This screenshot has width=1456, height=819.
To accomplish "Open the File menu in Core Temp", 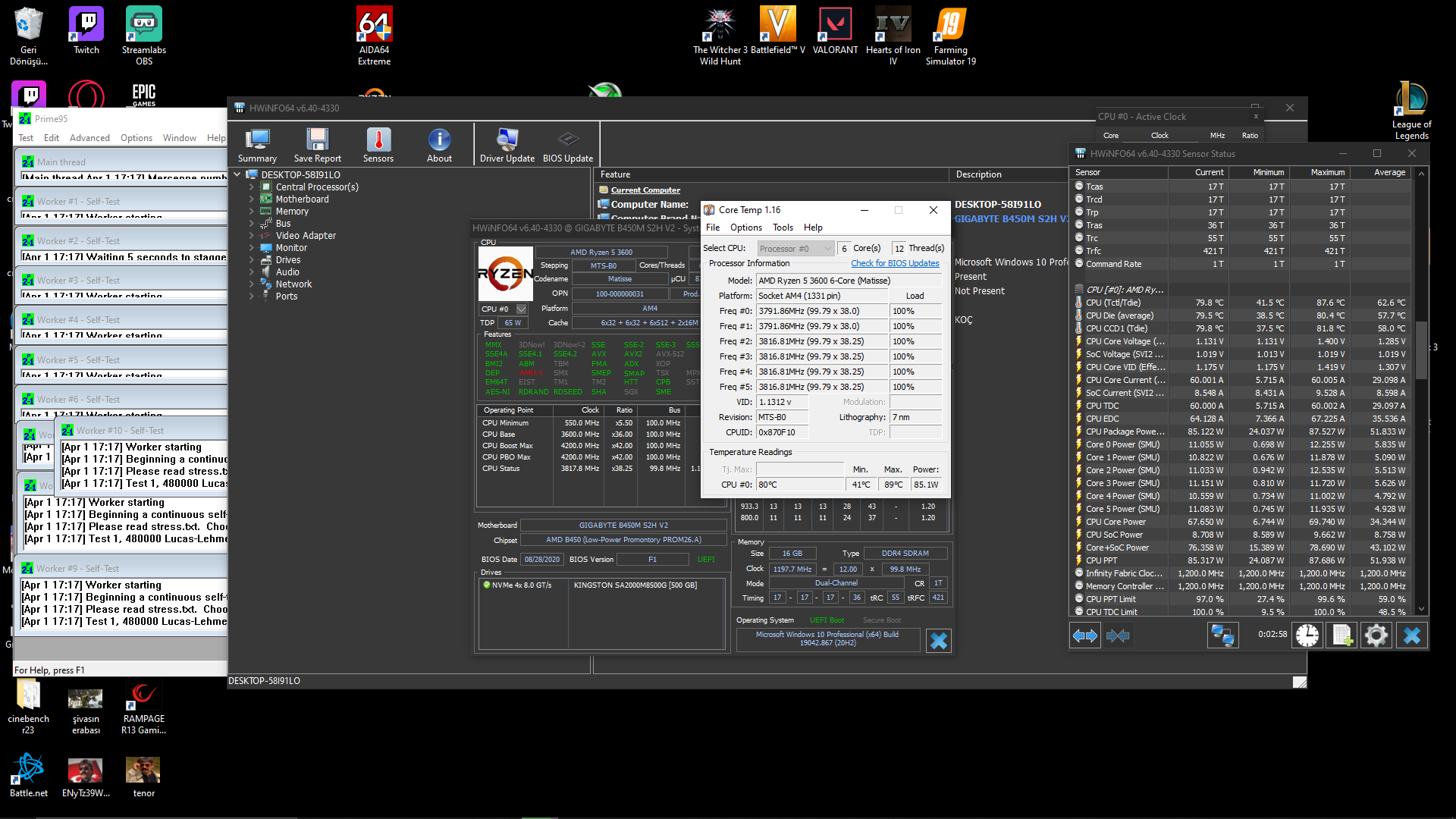I will (x=713, y=227).
